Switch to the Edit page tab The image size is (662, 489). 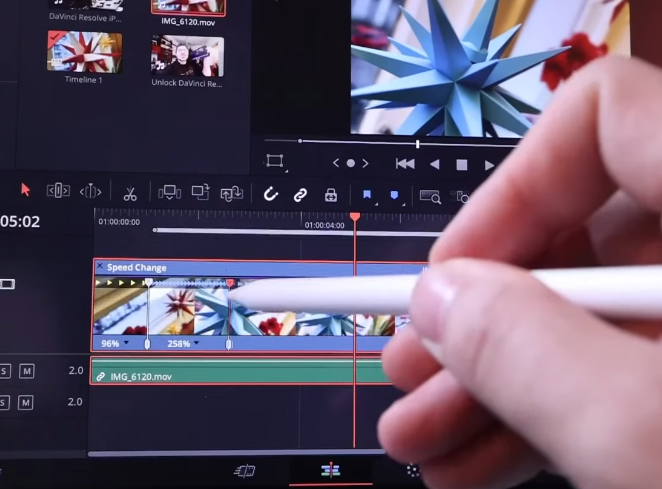tap(331, 470)
